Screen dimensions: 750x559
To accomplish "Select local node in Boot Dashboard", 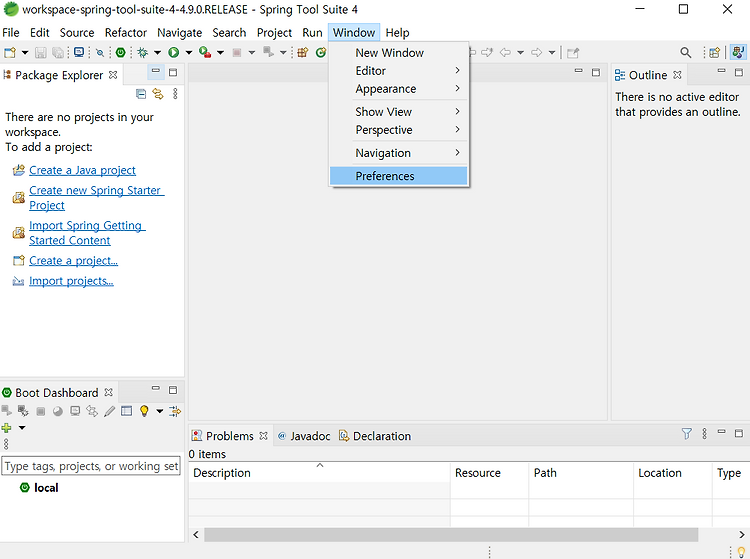I will (x=39, y=488).
